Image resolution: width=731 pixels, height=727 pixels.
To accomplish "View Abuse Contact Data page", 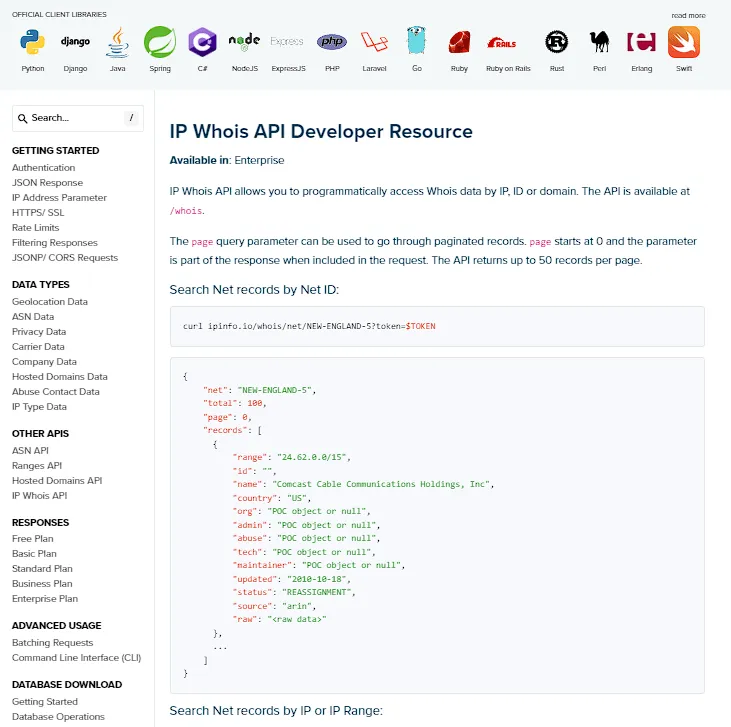I will 56,391.
